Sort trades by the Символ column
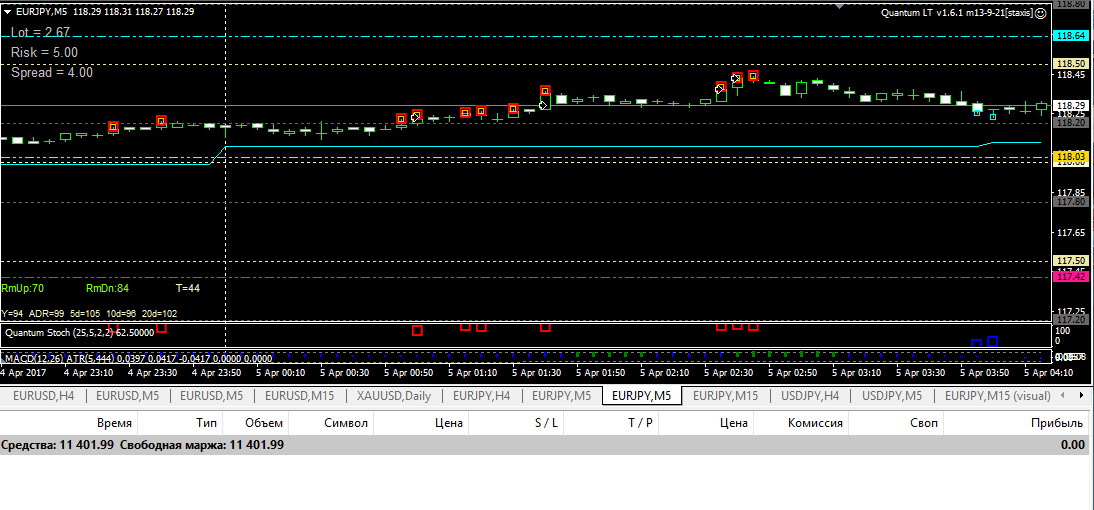The image size is (1094, 510). pyautogui.click(x=331, y=423)
